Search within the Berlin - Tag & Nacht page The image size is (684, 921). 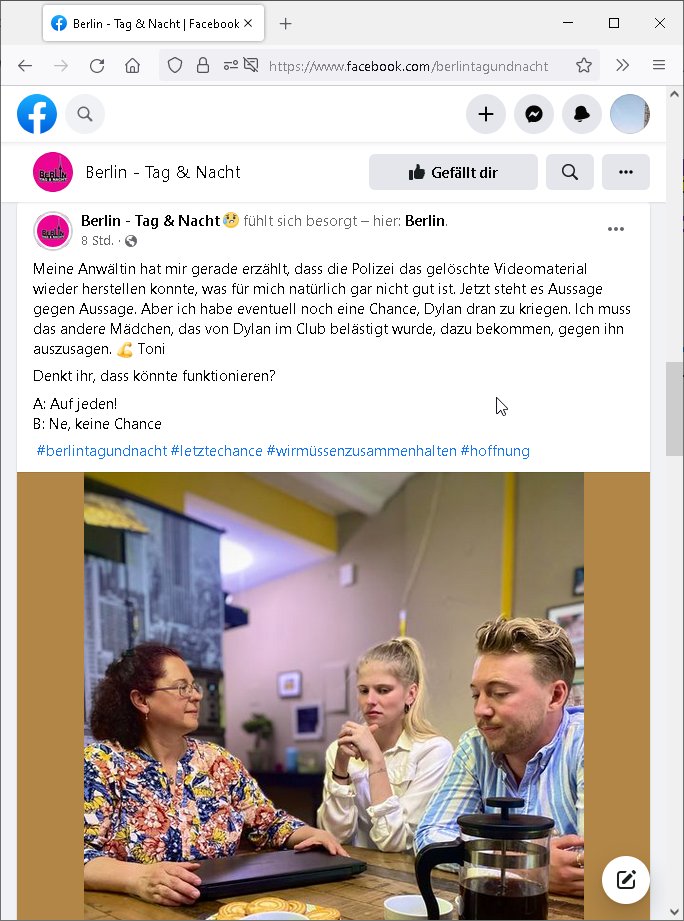(570, 172)
